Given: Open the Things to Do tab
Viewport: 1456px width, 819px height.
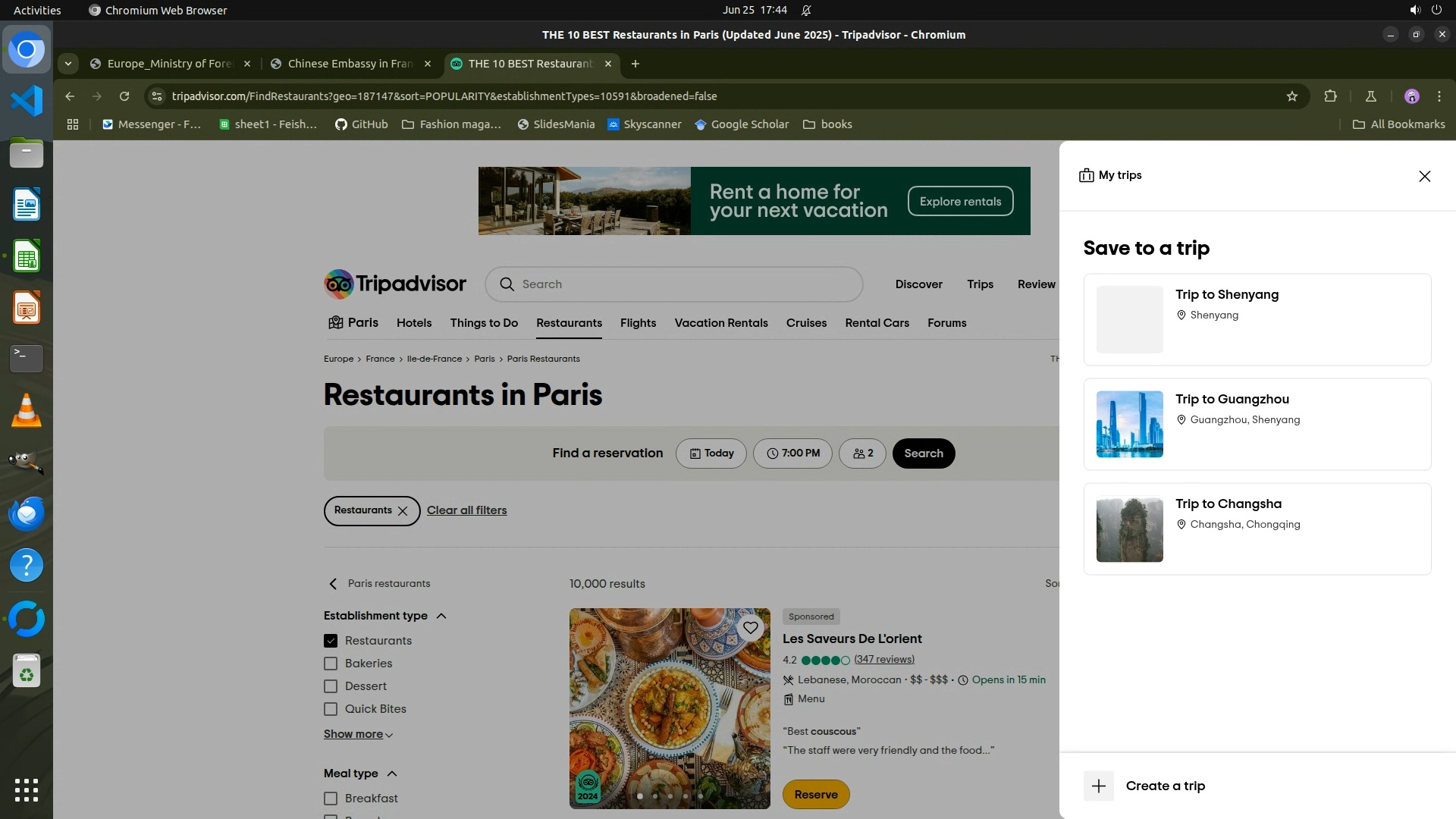Looking at the screenshot, I should 484,323.
